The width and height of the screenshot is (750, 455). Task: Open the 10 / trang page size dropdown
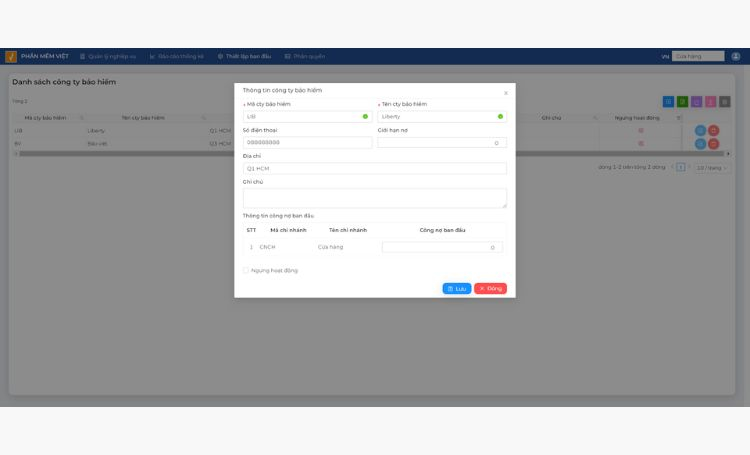tap(711, 168)
